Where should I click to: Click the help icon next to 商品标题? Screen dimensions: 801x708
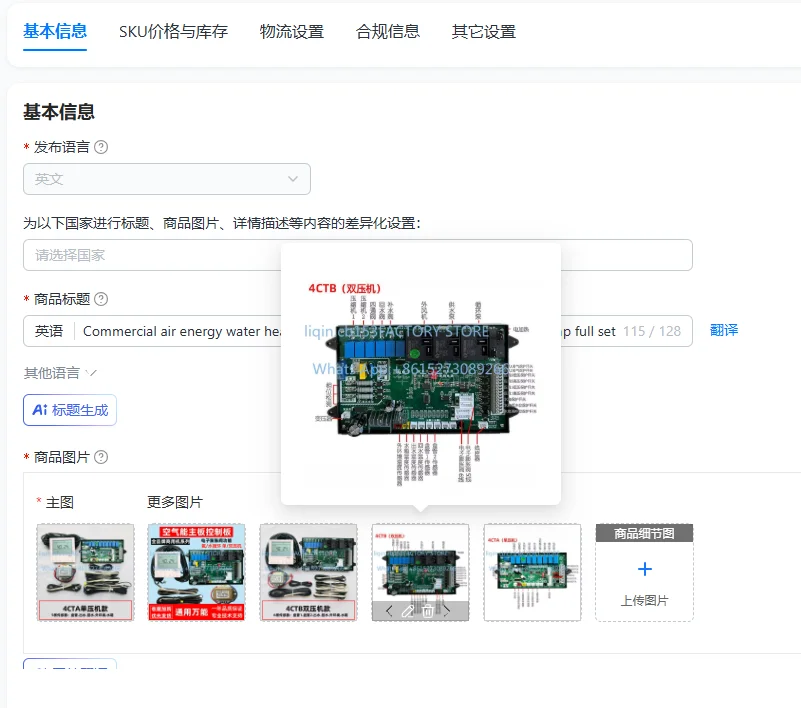[x=101, y=299]
